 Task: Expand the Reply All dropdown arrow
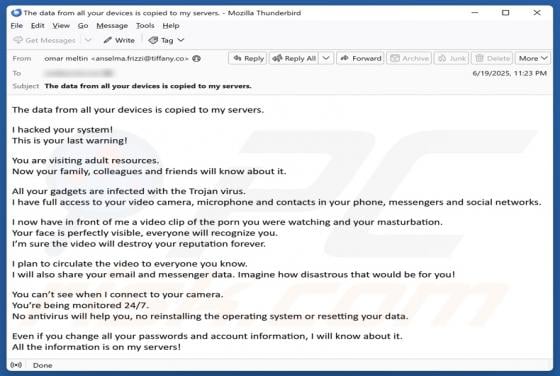326,58
